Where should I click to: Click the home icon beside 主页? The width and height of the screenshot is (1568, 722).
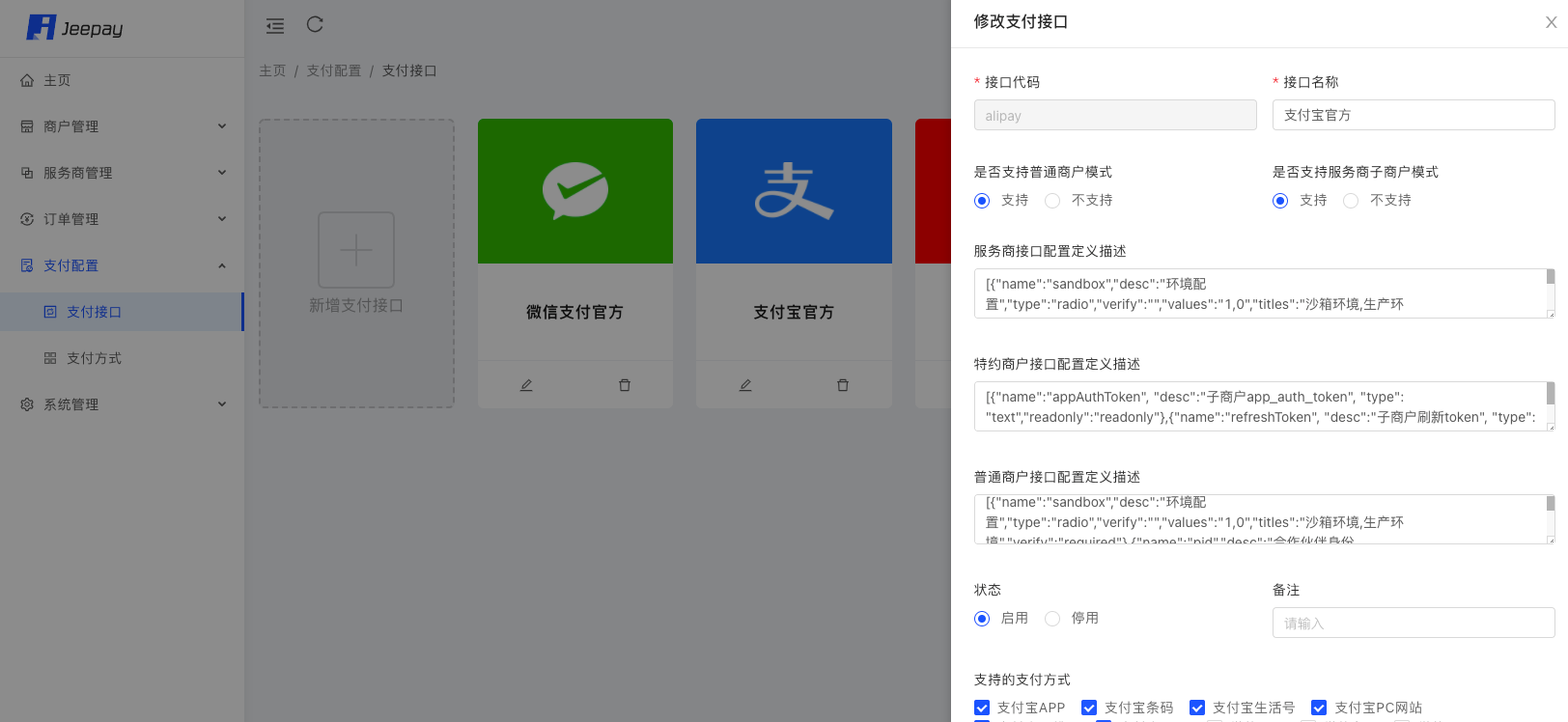point(27,80)
